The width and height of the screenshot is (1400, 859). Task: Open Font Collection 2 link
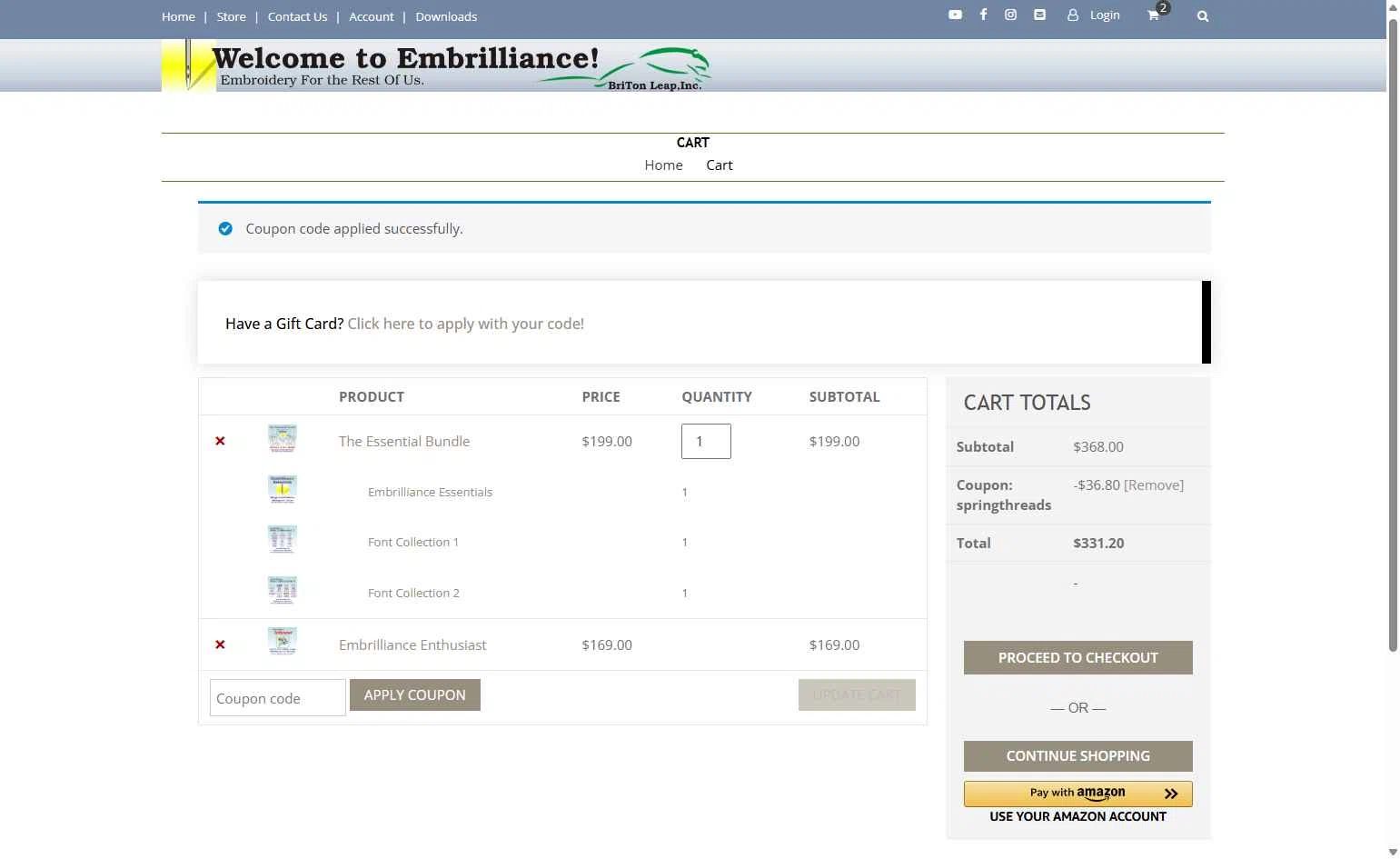click(x=413, y=593)
